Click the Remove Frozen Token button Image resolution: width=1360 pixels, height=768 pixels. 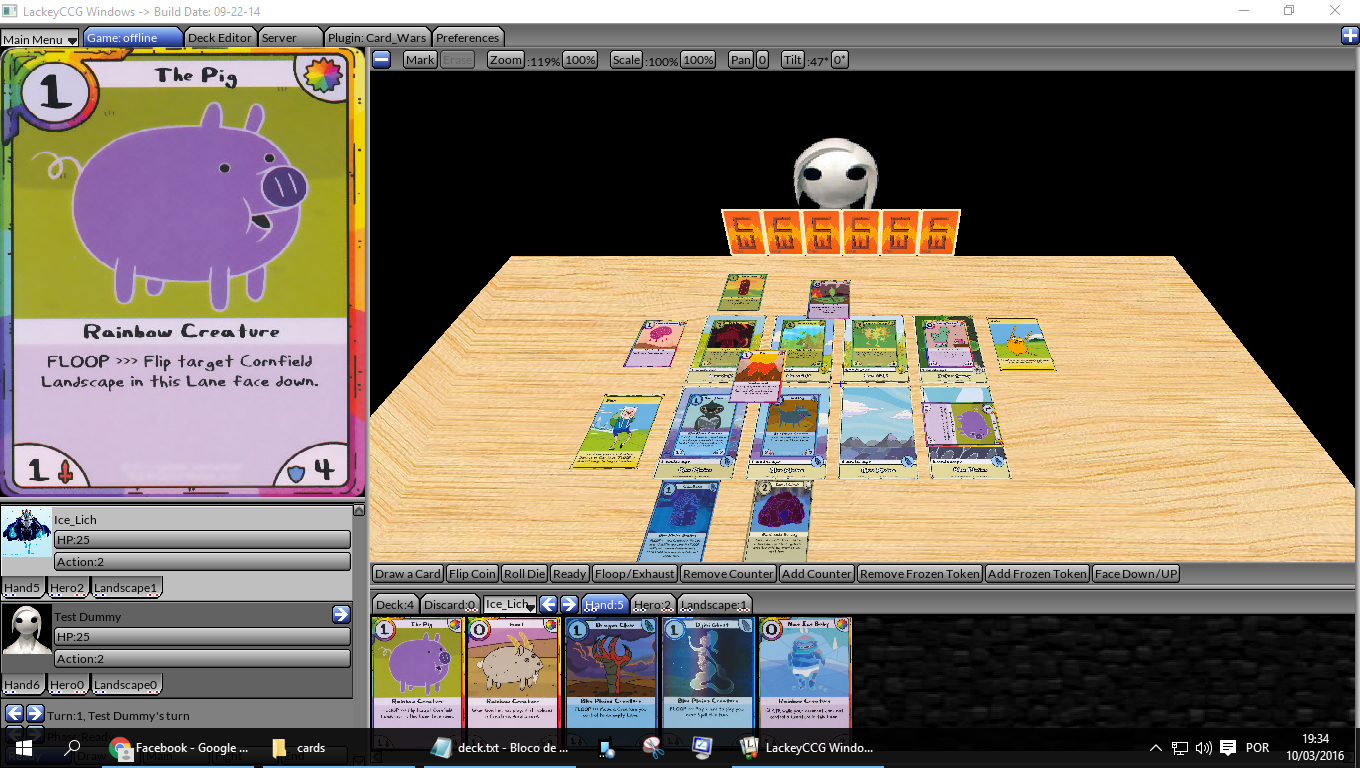point(920,573)
